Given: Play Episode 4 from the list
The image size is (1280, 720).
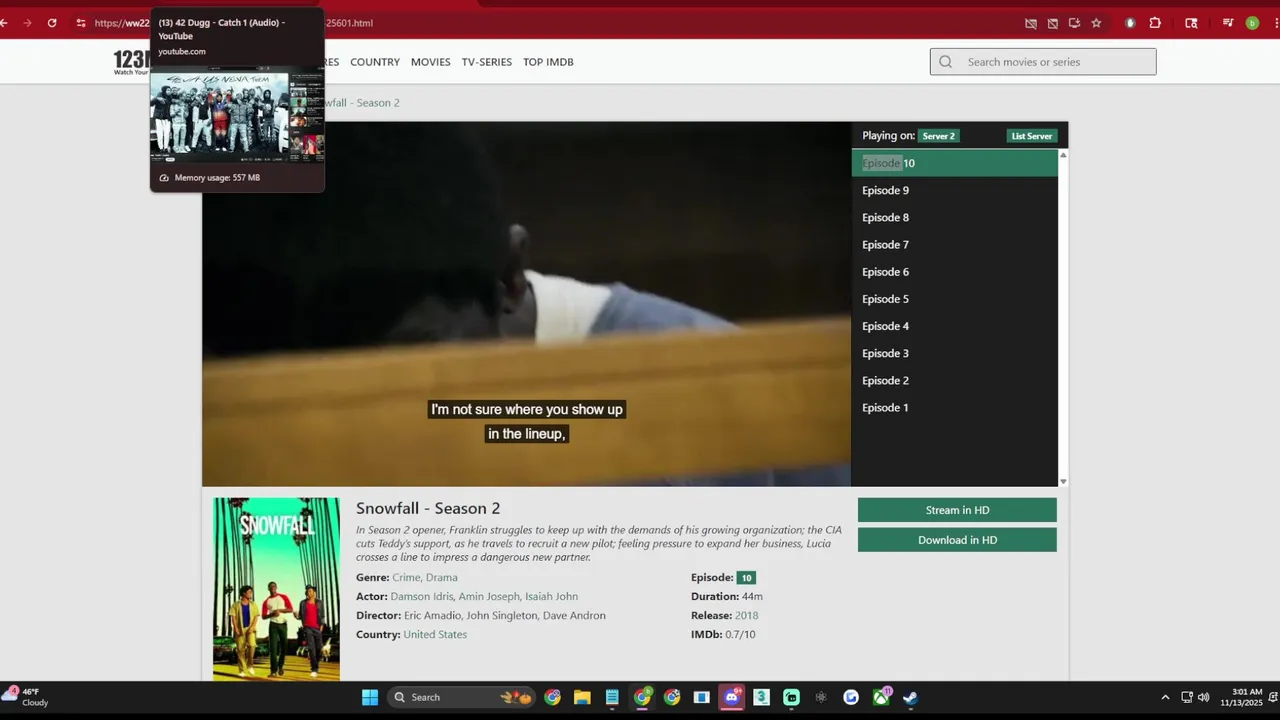Looking at the screenshot, I should point(954,326).
